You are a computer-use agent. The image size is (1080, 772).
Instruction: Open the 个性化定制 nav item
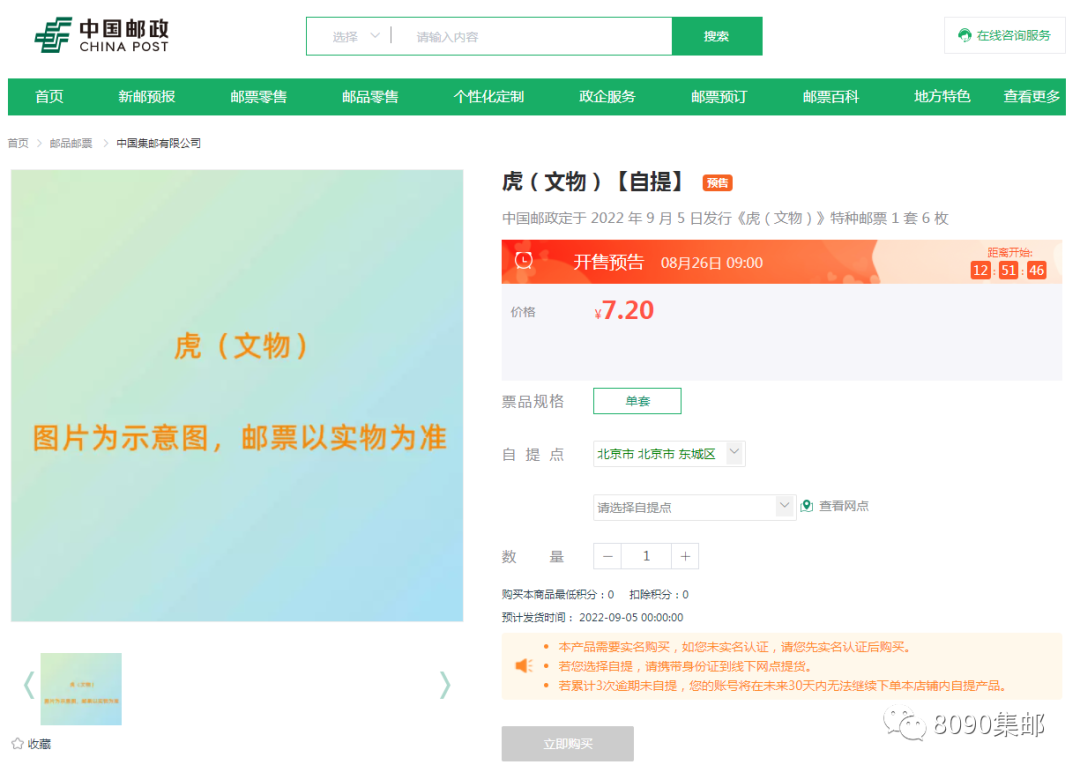[x=488, y=96]
